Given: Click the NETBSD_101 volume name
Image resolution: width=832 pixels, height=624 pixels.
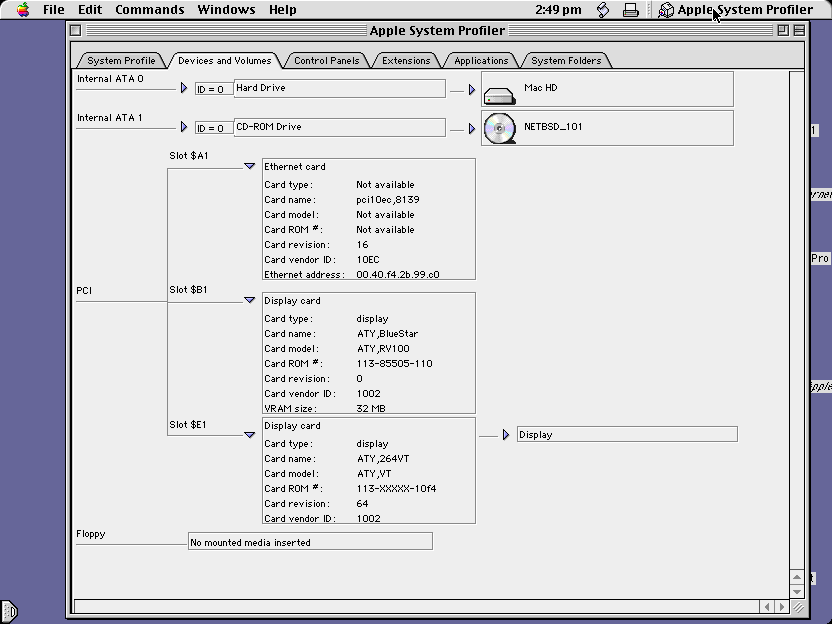Looking at the screenshot, I should coord(553,127).
